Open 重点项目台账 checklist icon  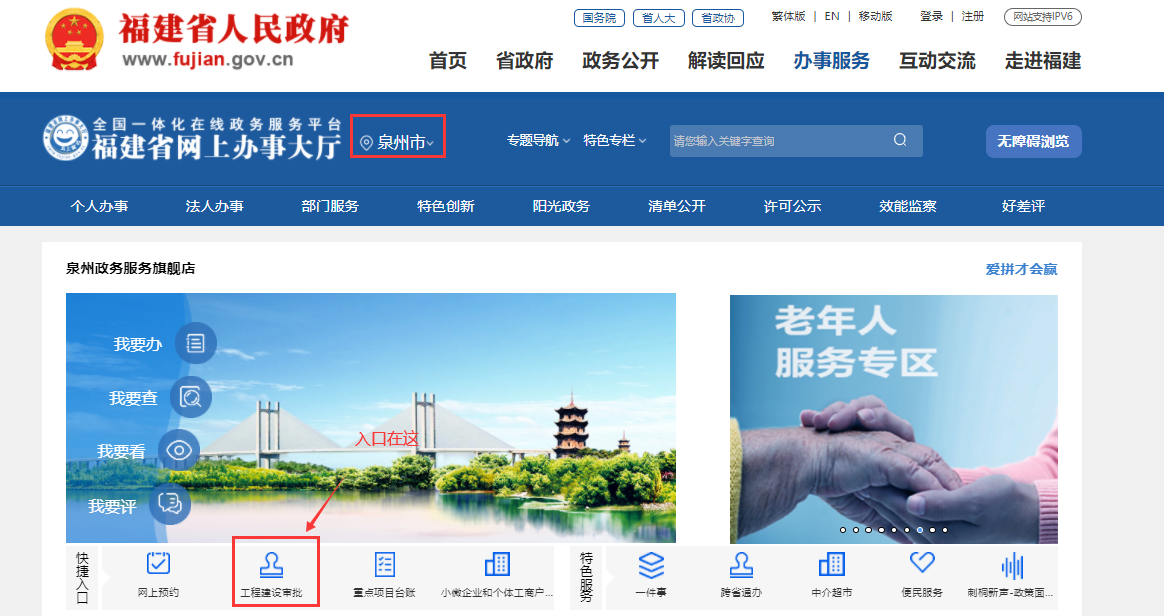point(385,564)
